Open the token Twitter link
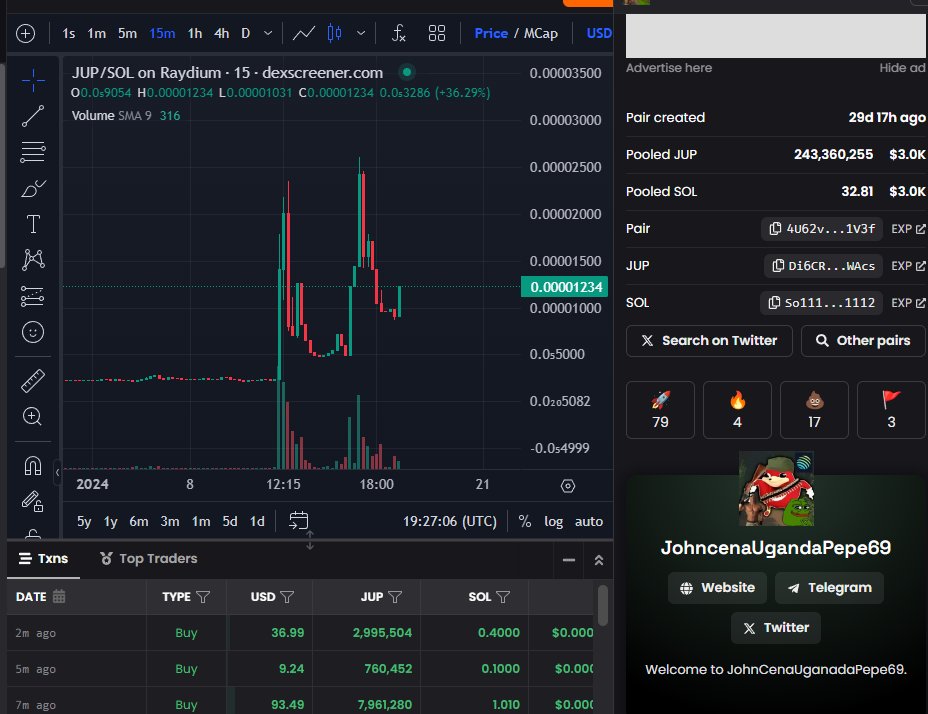The image size is (928, 714). point(776,628)
